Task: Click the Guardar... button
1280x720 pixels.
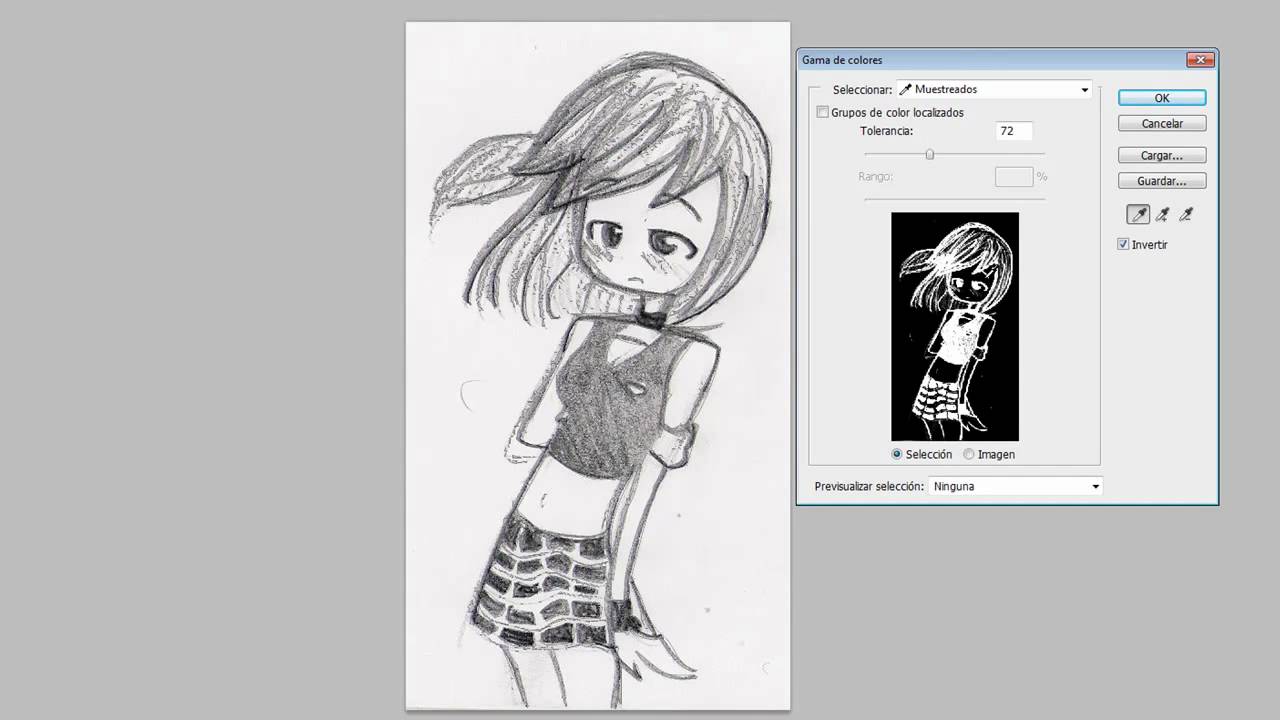Action: [1162, 181]
